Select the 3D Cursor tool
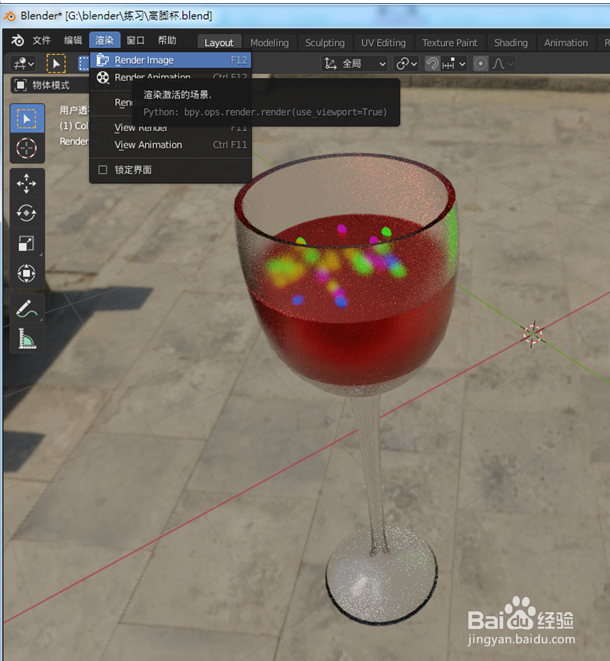 click(27, 148)
